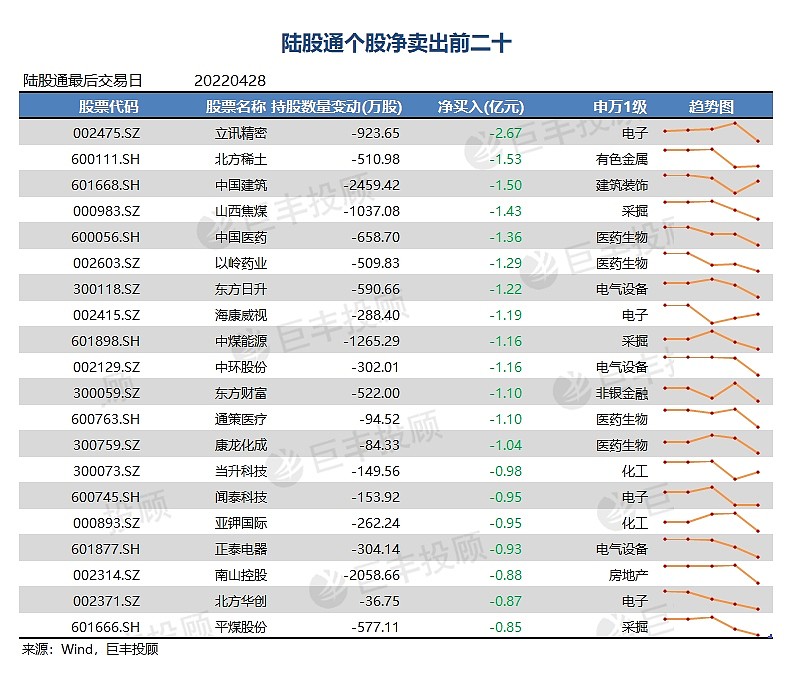Select stock name 南山控股

[x=241, y=575]
